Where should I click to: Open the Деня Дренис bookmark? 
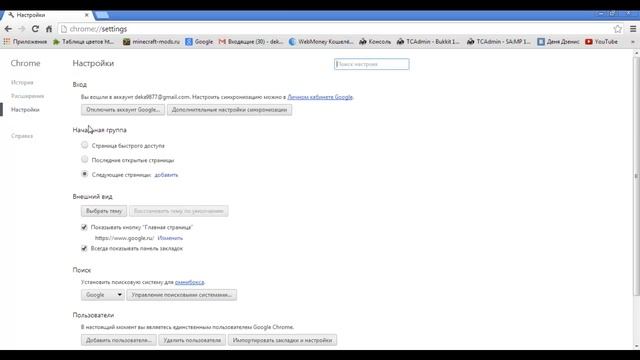pyautogui.click(x=558, y=42)
